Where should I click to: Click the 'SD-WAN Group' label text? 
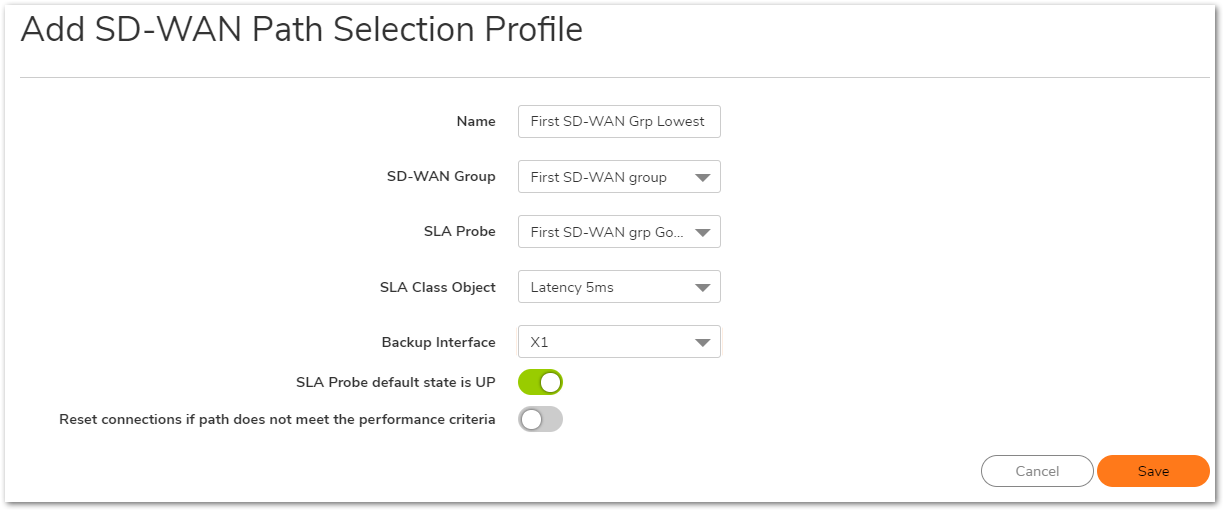pos(441,177)
